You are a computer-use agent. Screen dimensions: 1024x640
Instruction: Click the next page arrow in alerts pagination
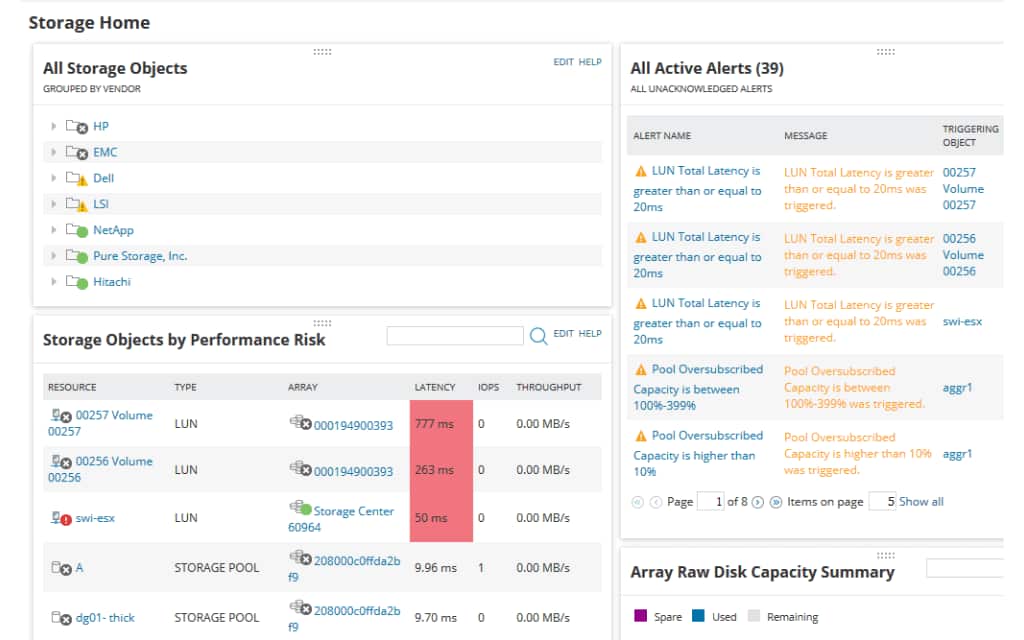coord(757,501)
